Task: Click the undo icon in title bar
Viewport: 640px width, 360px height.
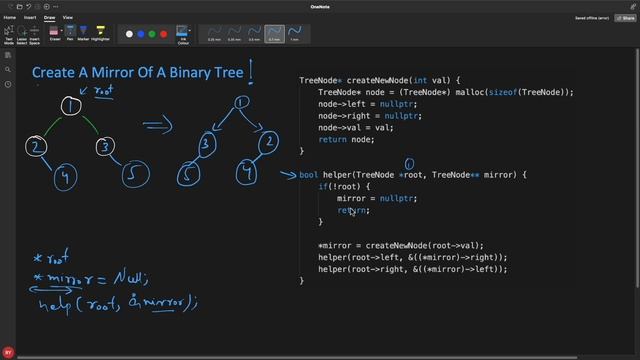Action: click(x=29, y=7)
